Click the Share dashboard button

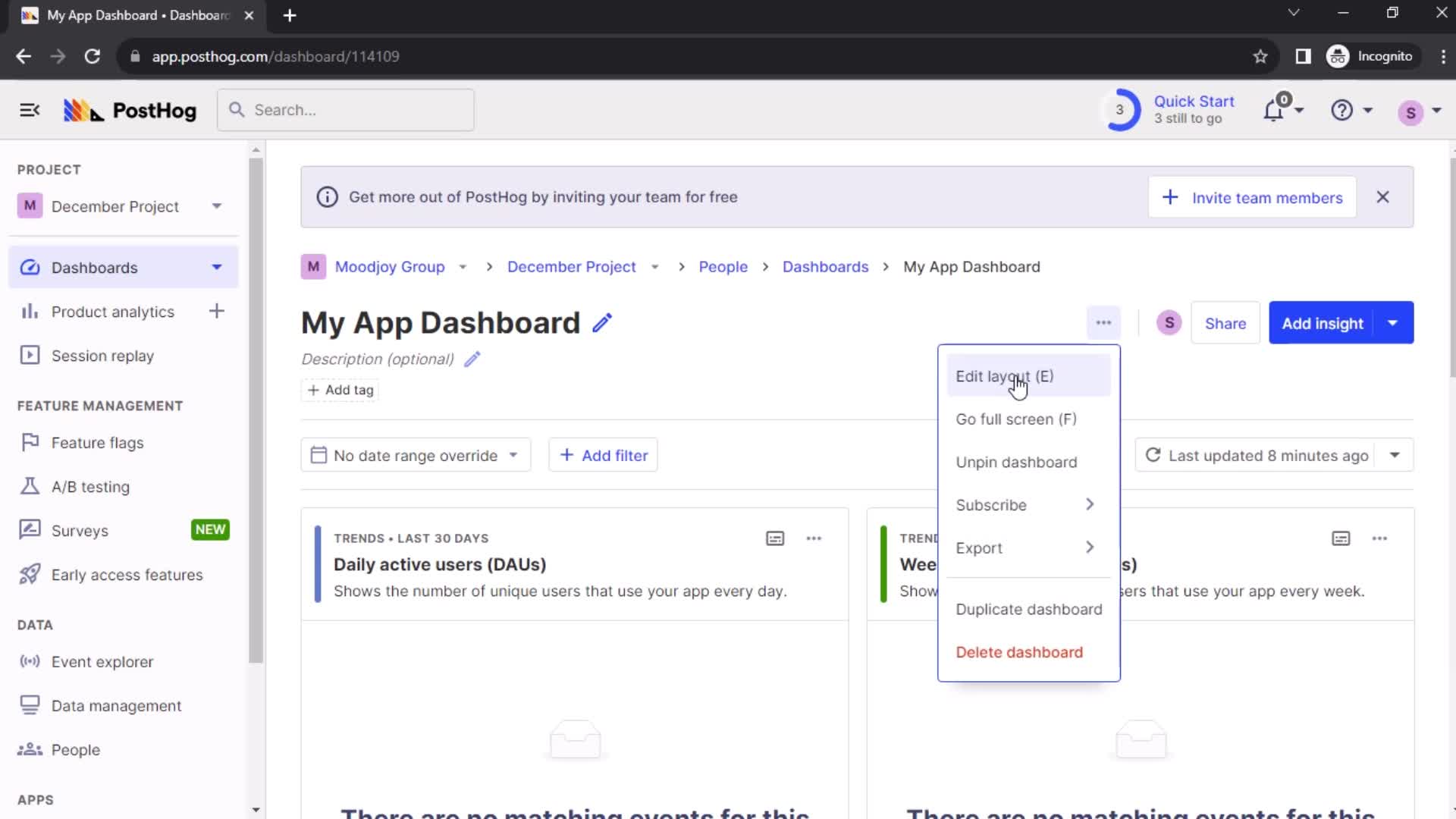click(1225, 322)
